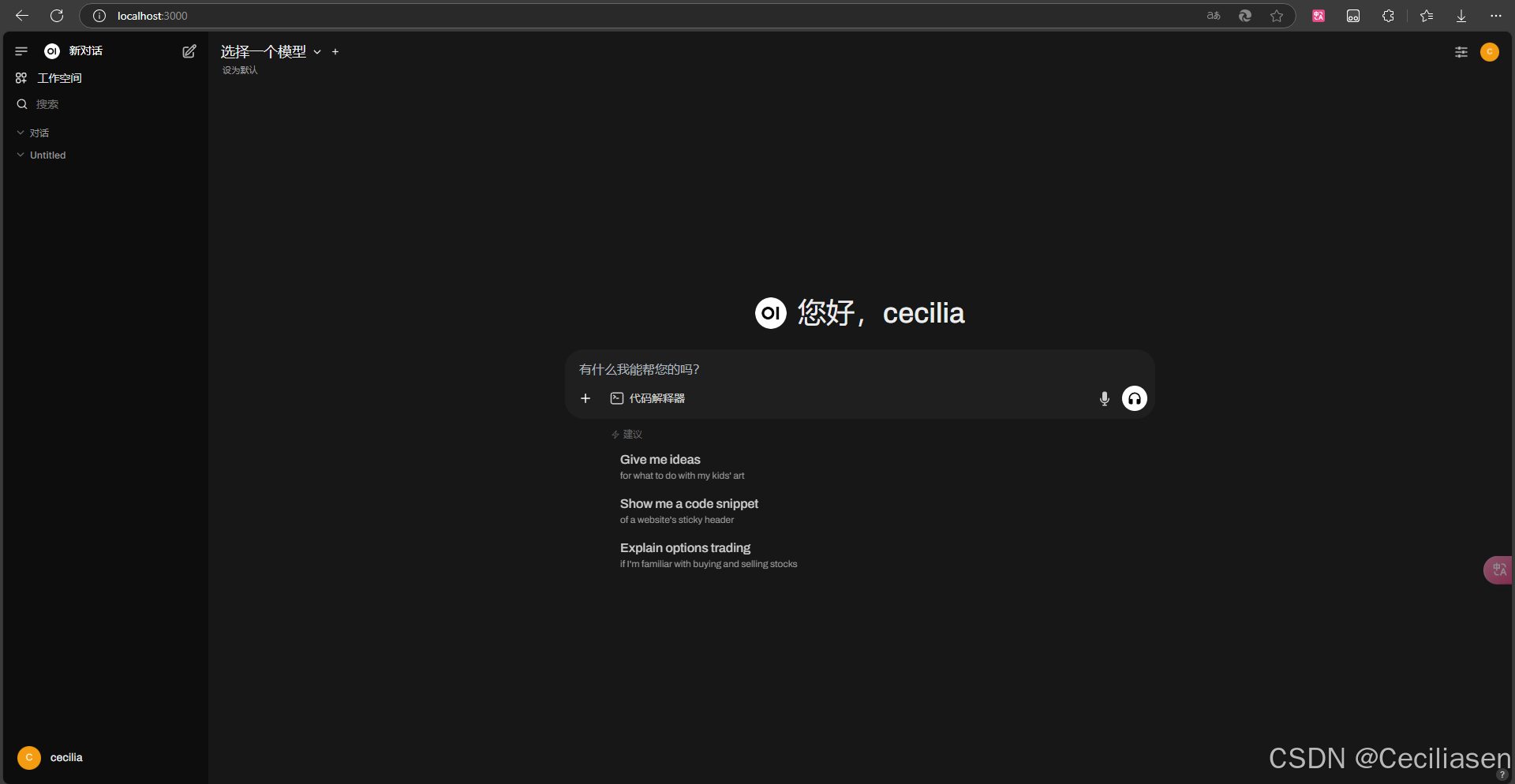Select the 'Give me ideas' suggestion
The width and height of the screenshot is (1515, 784).
[683, 467]
